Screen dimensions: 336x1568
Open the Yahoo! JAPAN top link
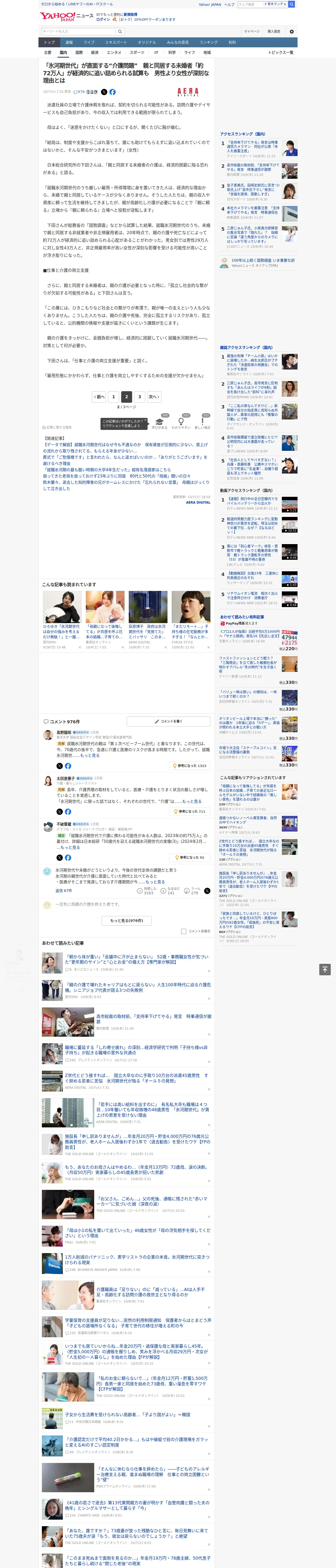(210, 4)
